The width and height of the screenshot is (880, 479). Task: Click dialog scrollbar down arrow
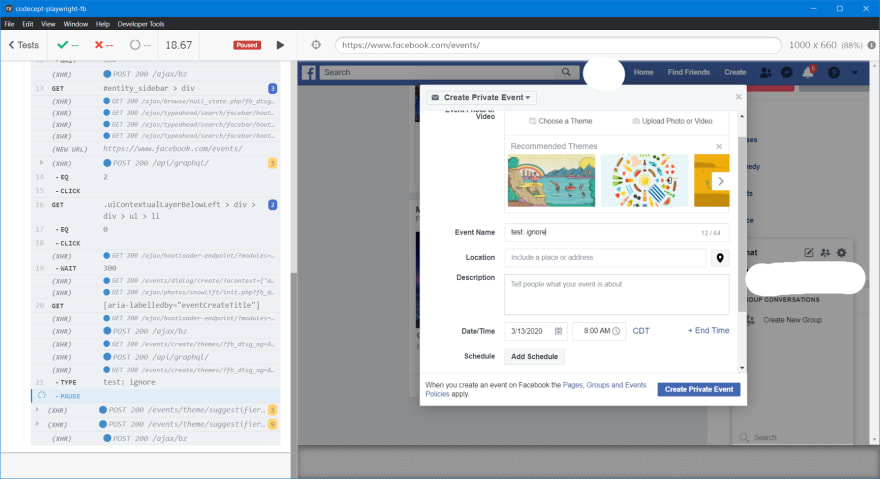(742, 368)
